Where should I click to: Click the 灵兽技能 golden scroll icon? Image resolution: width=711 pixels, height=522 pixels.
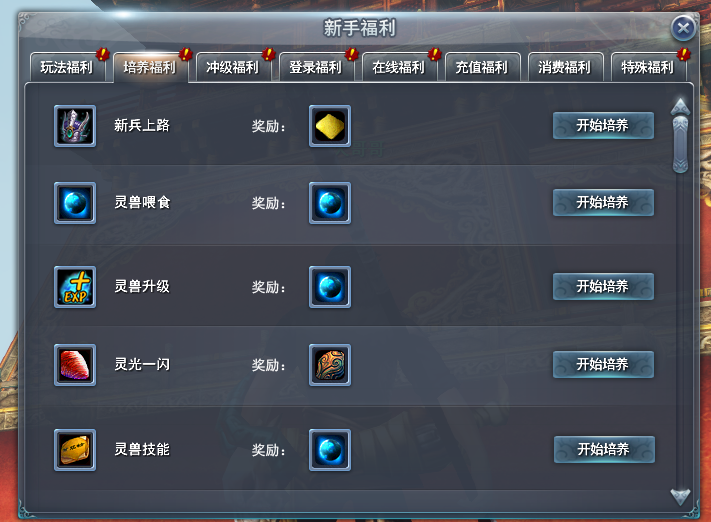pos(75,450)
